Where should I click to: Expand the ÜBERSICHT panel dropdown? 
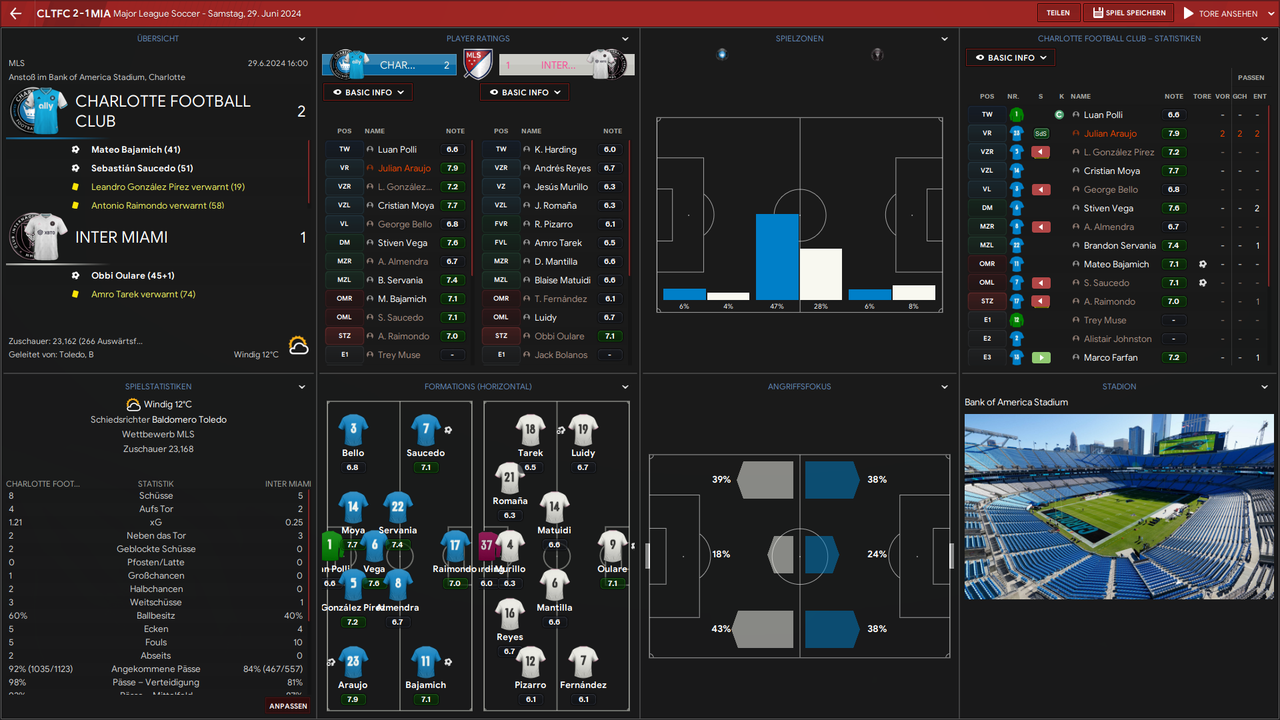coord(302,39)
